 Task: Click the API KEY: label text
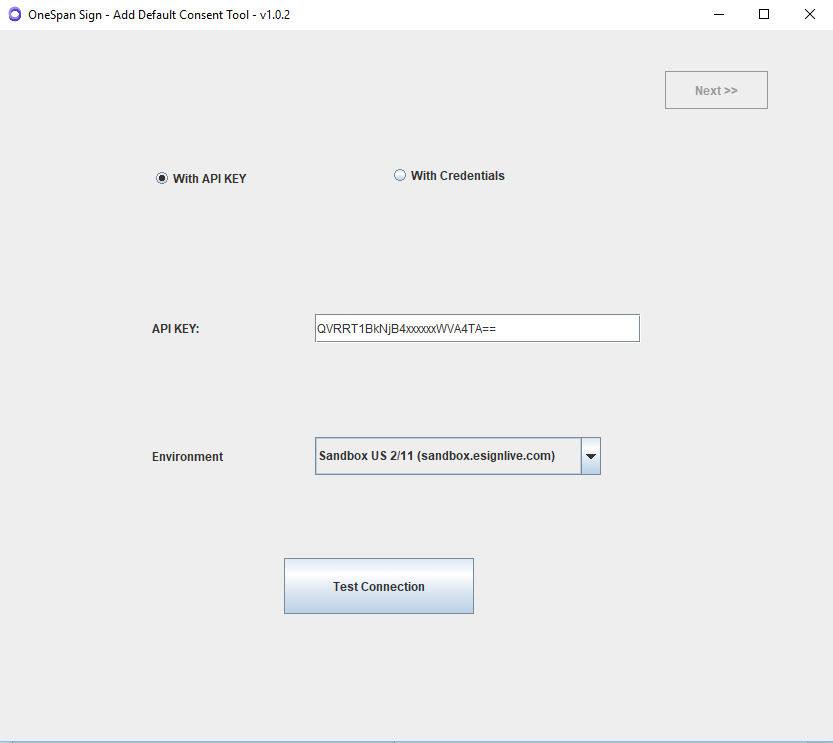[x=175, y=329]
